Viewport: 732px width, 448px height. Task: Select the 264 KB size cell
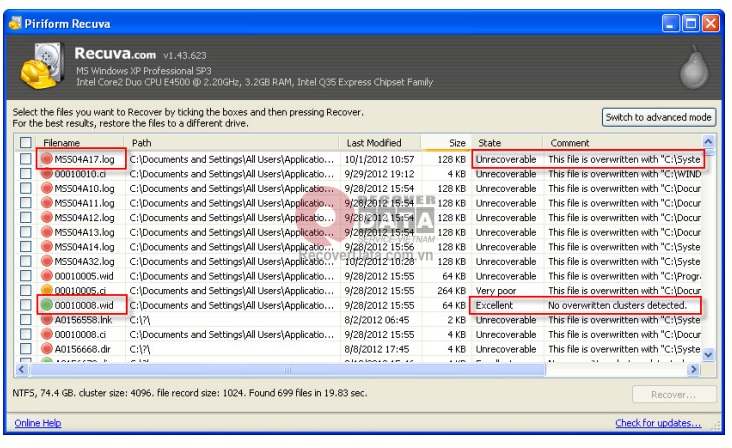click(x=451, y=291)
